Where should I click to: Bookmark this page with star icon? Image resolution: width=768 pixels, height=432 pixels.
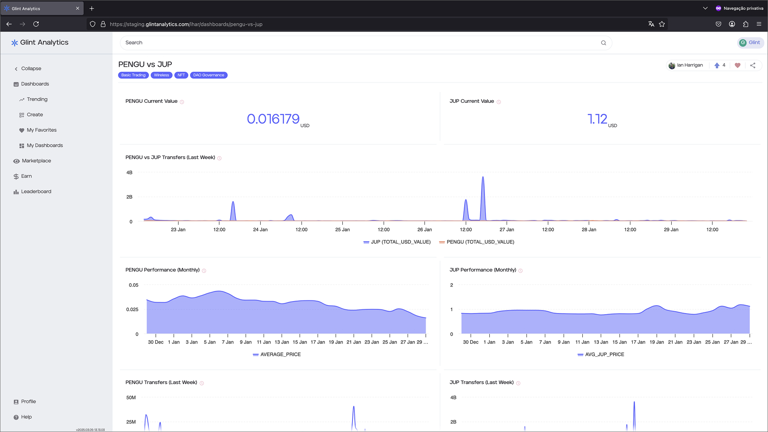pyautogui.click(x=662, y=24)
